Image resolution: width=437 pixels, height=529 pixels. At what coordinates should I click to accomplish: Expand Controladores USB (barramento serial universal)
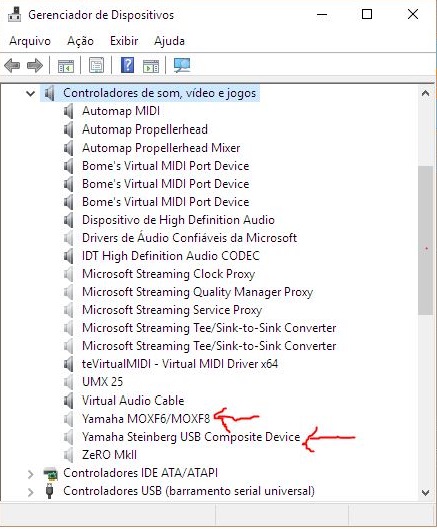pyautogui.click(x=30, y=492)
